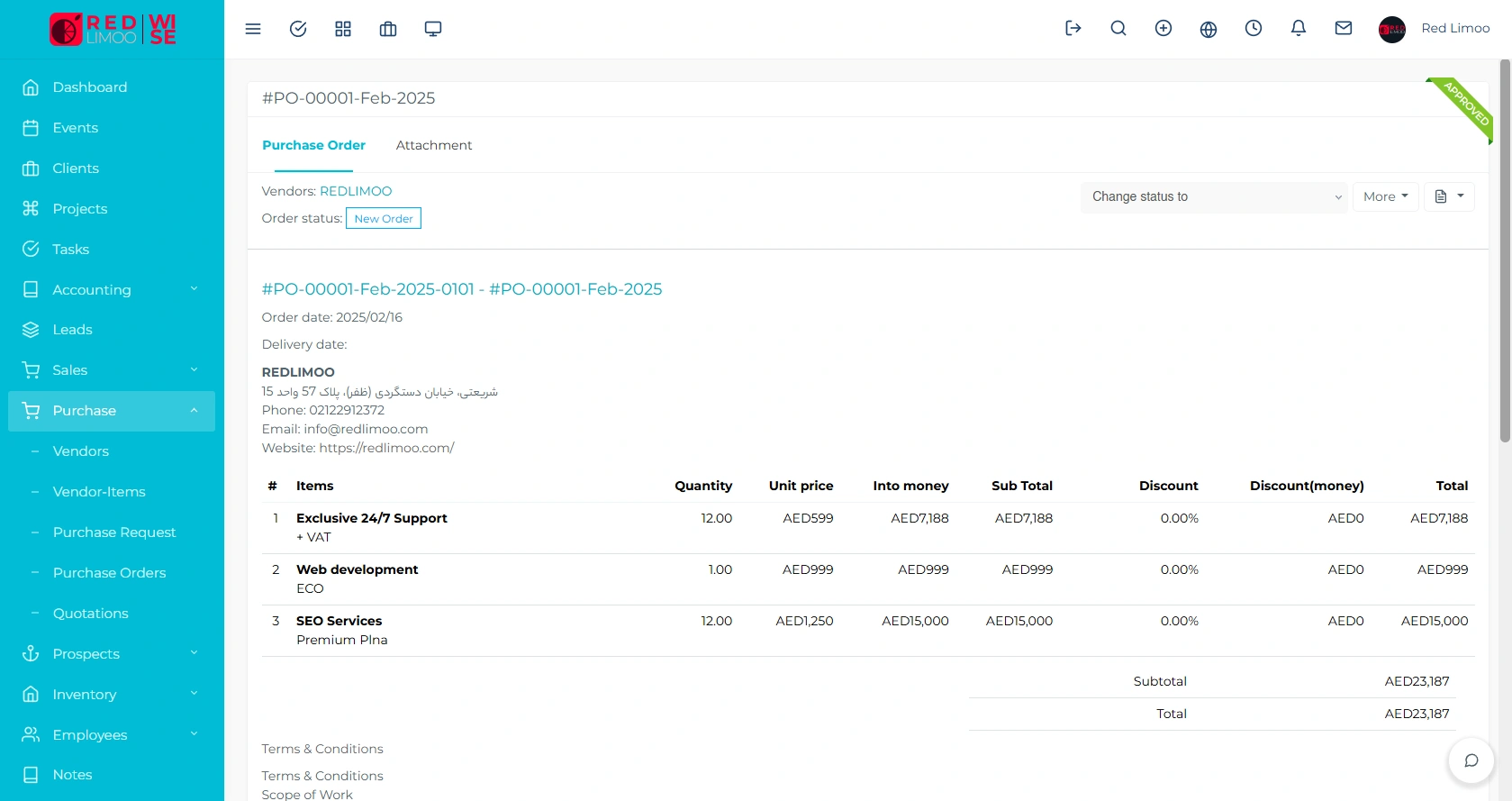Open the globe language icon
This screenshot has height=801, width=1512.
1209,29
